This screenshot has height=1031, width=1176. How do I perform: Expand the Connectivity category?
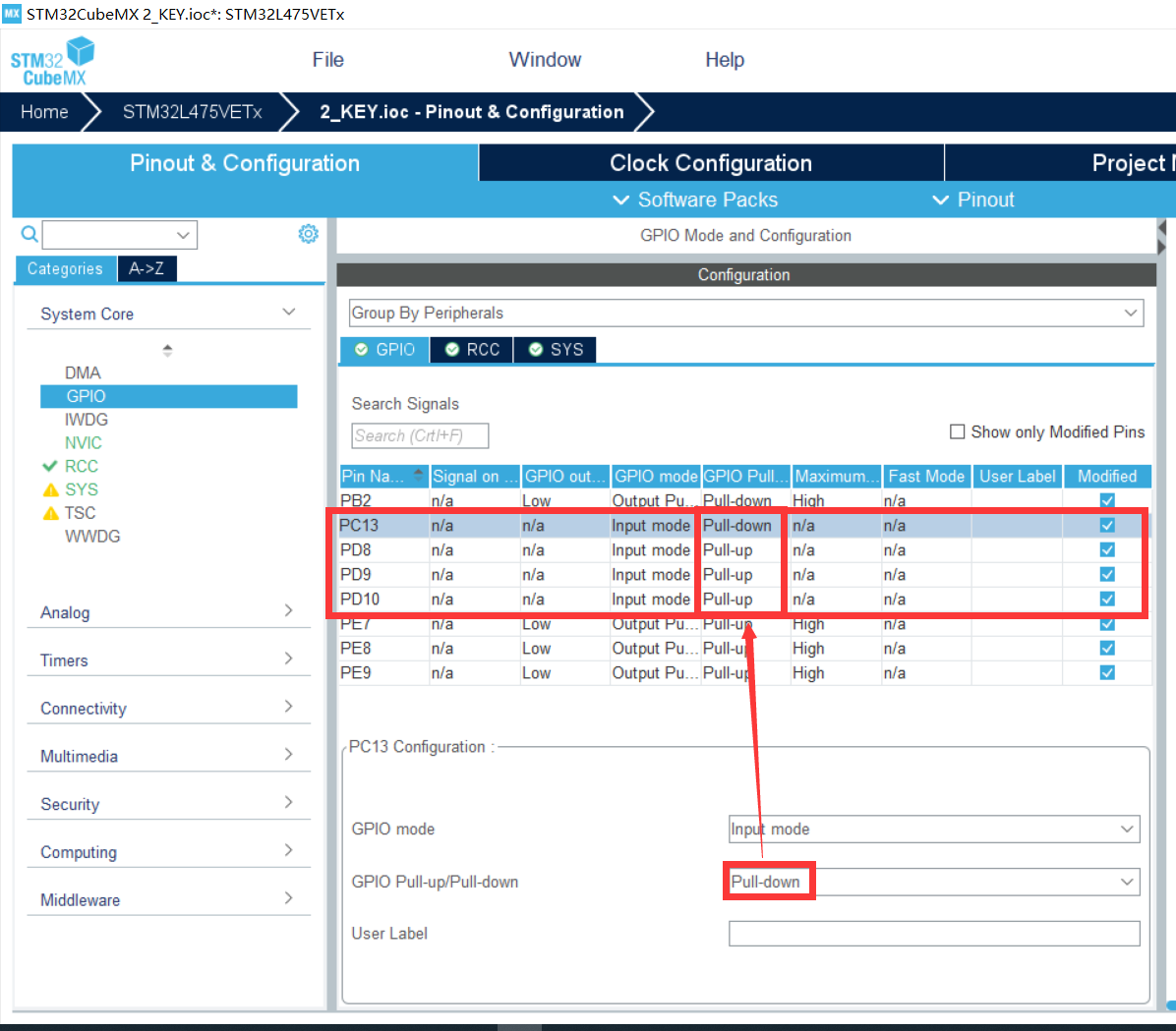169,708
